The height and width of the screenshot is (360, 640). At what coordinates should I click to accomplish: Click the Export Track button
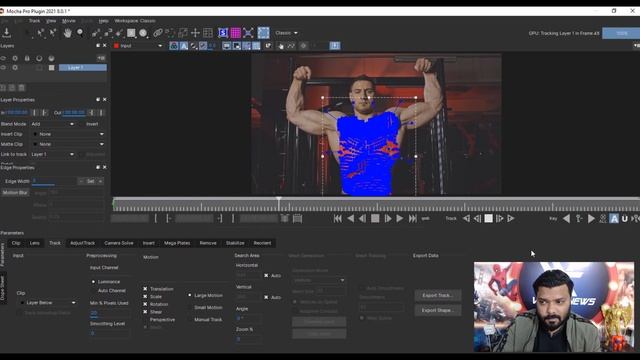tap(438, 295)
